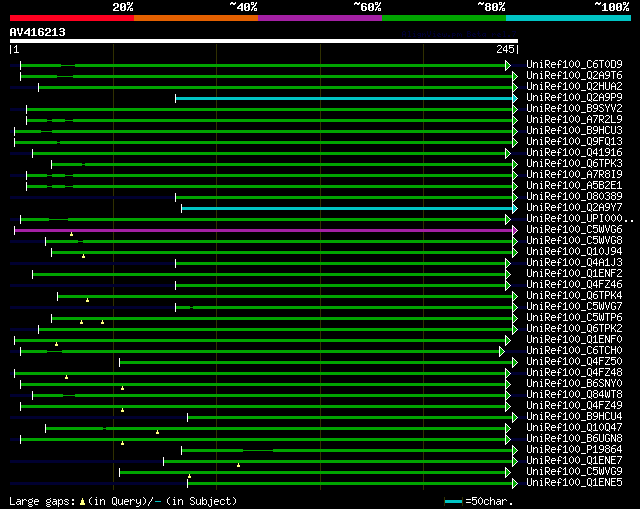Click the magenta C5WVG6 alignment bar
640x509 pixels.
[264, 231]
